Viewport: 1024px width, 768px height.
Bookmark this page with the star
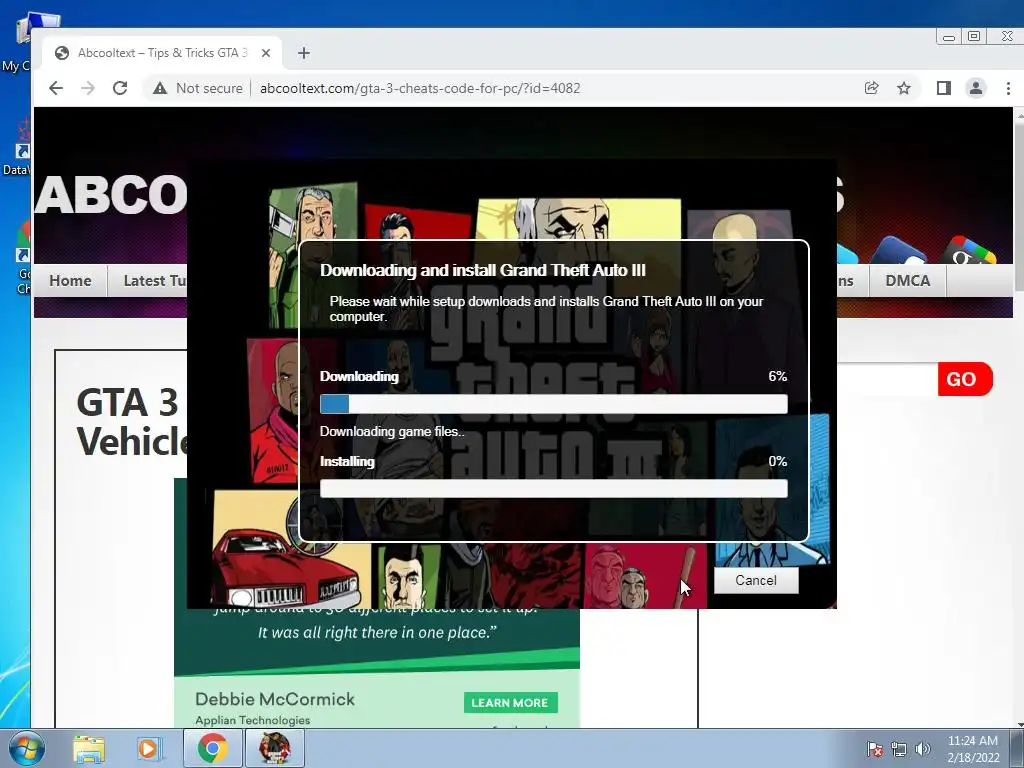click(904, 88)
